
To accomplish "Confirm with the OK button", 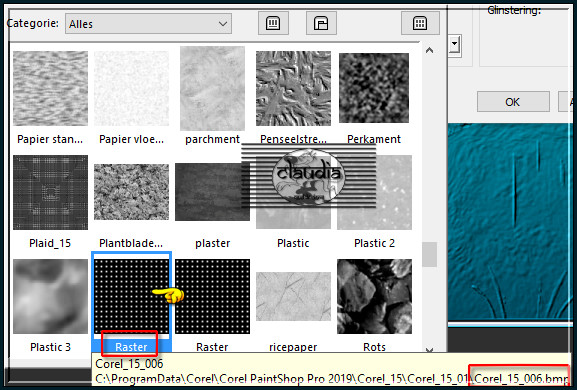I will (x=513, y=102).
